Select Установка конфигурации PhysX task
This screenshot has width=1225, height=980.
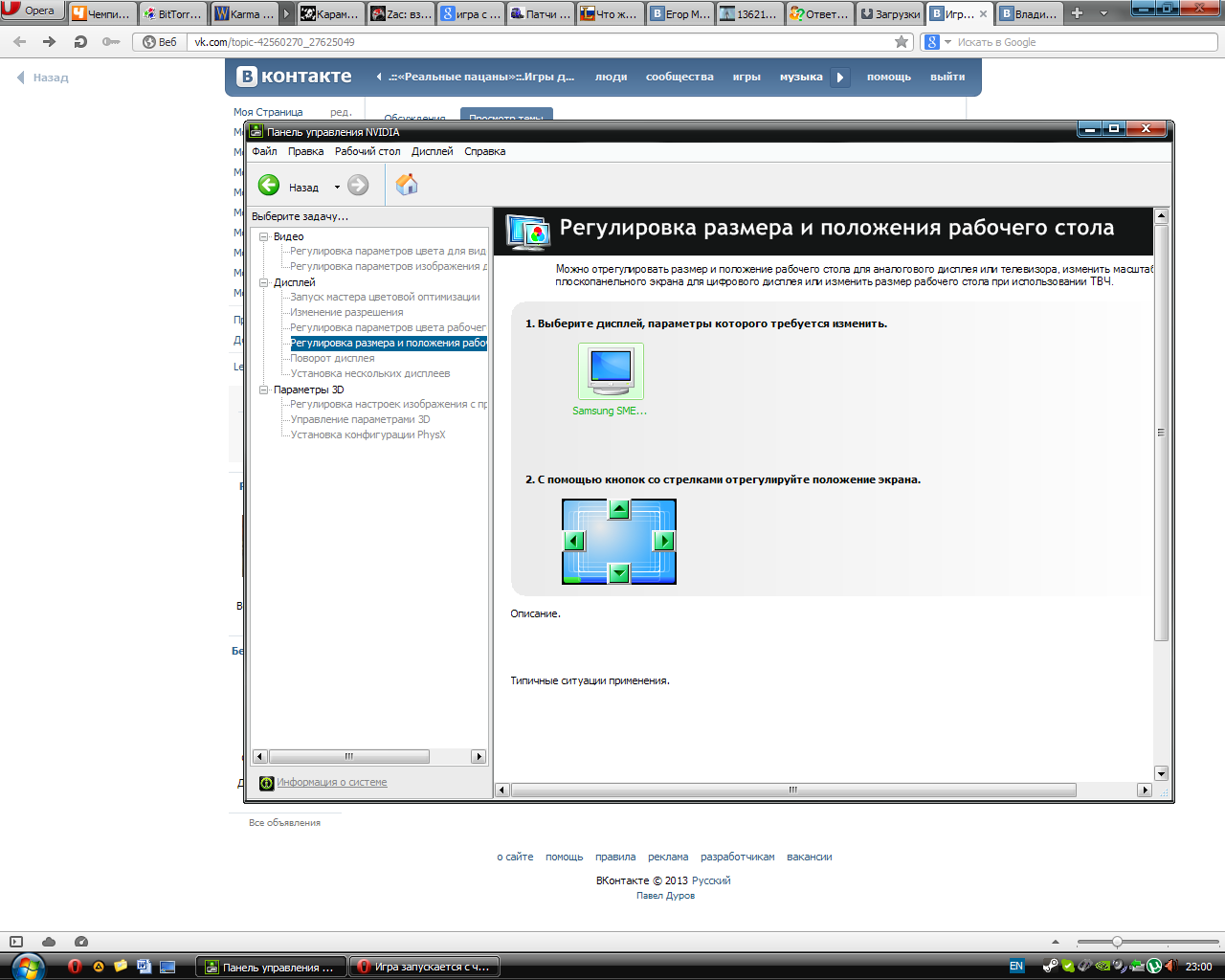(367, 434)
